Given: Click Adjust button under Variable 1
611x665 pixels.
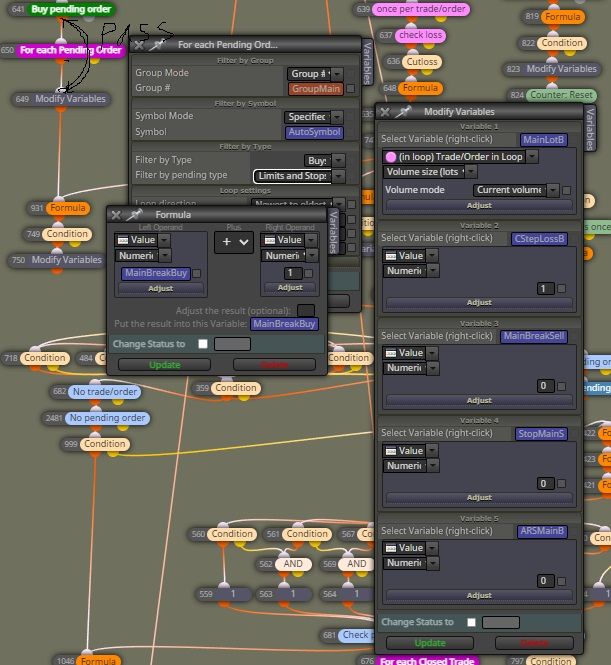Looking at the screenshot, I should click(x=479, y=205).
